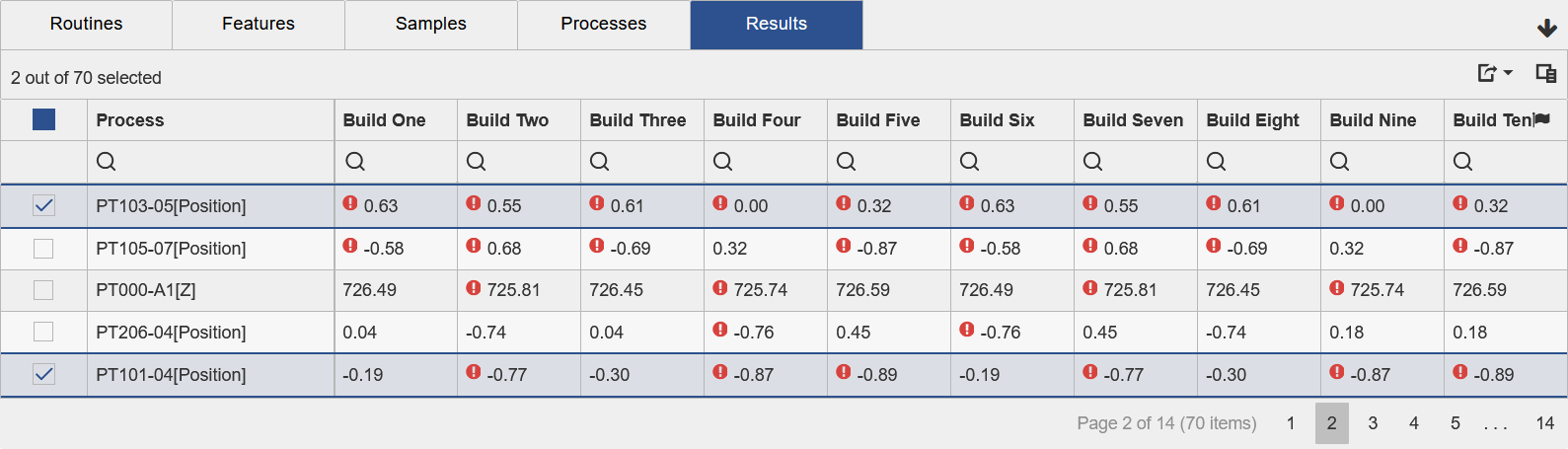Viewport: 1568px width, 449px height.
Task: Switch to the Routines tab
Action: (x=86, y=24)
